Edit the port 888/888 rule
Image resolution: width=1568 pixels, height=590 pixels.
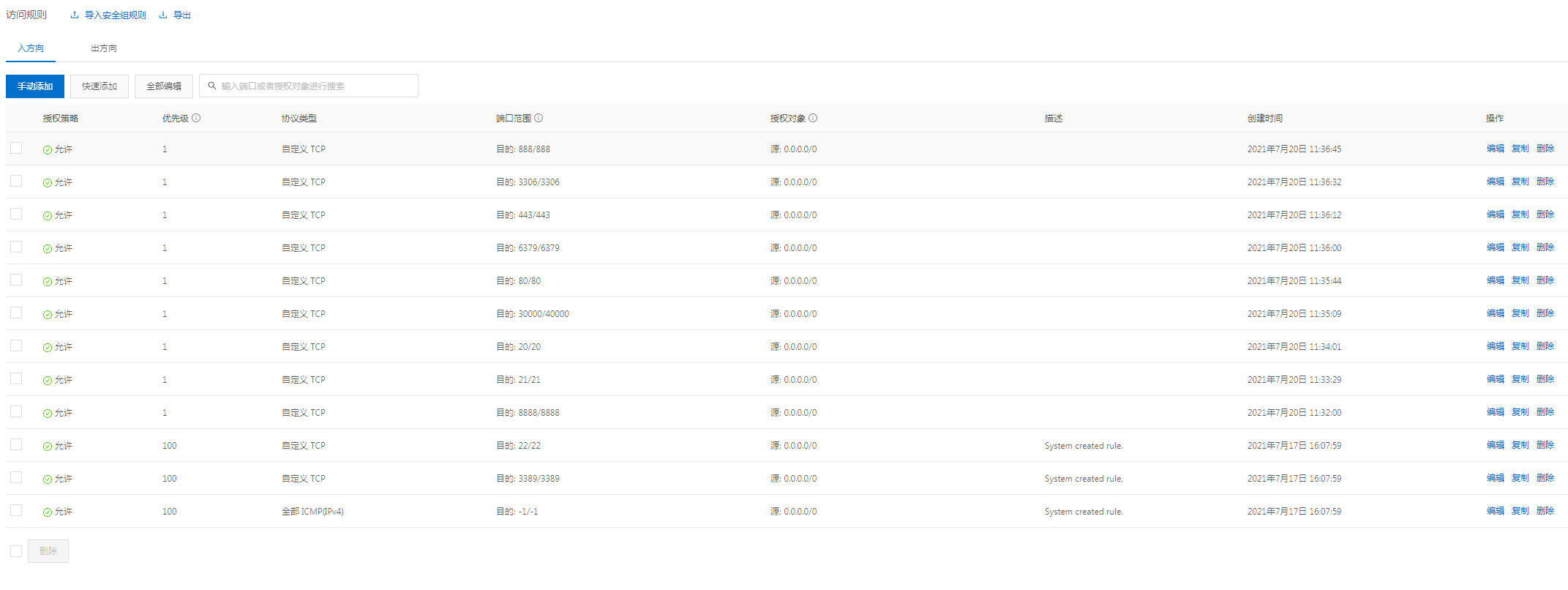pyautogui.click(x=1496, y=149)
